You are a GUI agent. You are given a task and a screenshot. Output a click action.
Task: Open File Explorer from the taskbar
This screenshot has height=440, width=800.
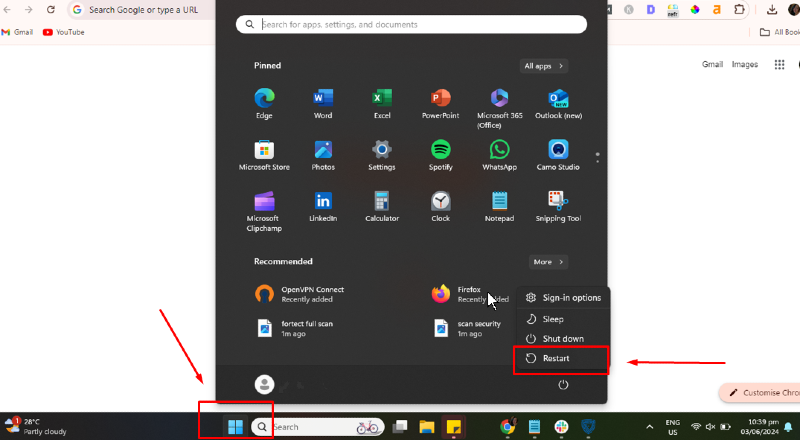point(427,427)
